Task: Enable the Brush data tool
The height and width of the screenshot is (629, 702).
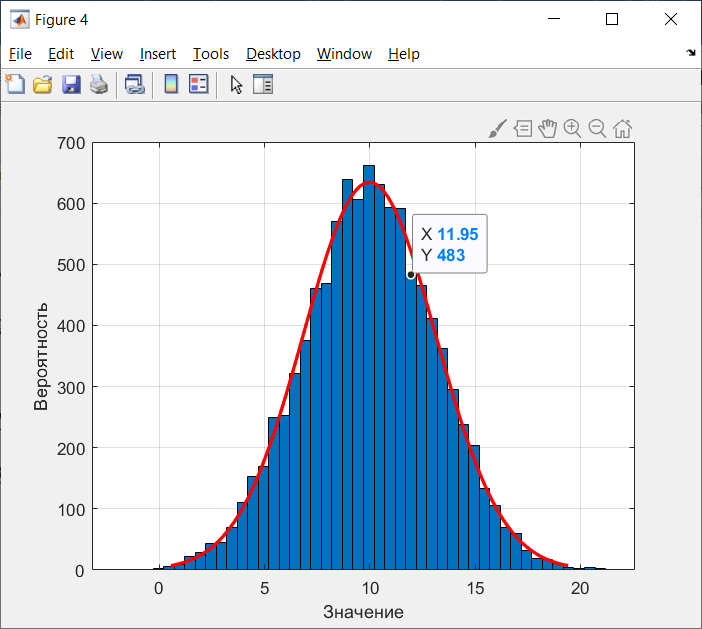Action: 497,129
